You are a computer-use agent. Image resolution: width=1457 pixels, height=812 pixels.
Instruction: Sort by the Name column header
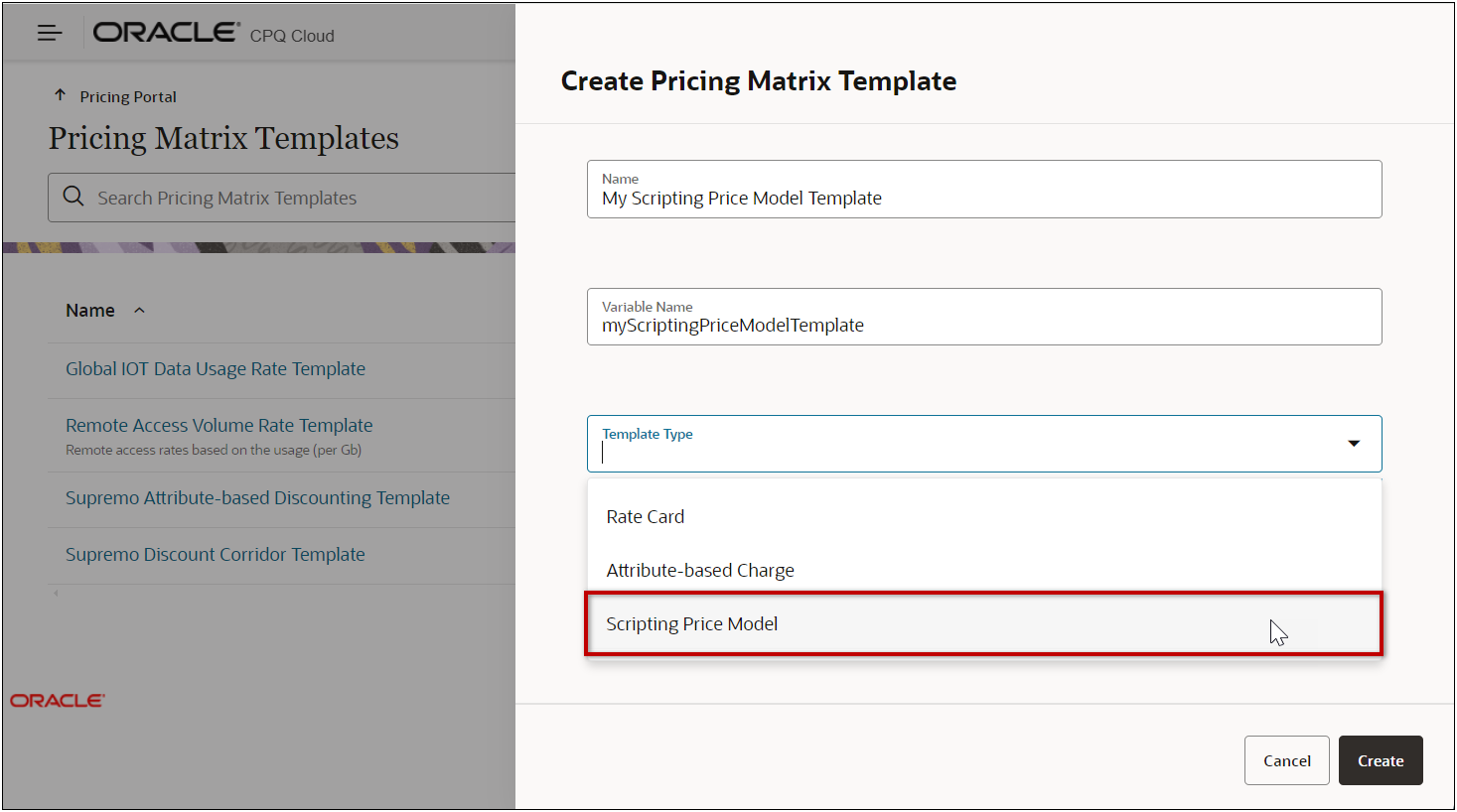[x=90, y=311]
